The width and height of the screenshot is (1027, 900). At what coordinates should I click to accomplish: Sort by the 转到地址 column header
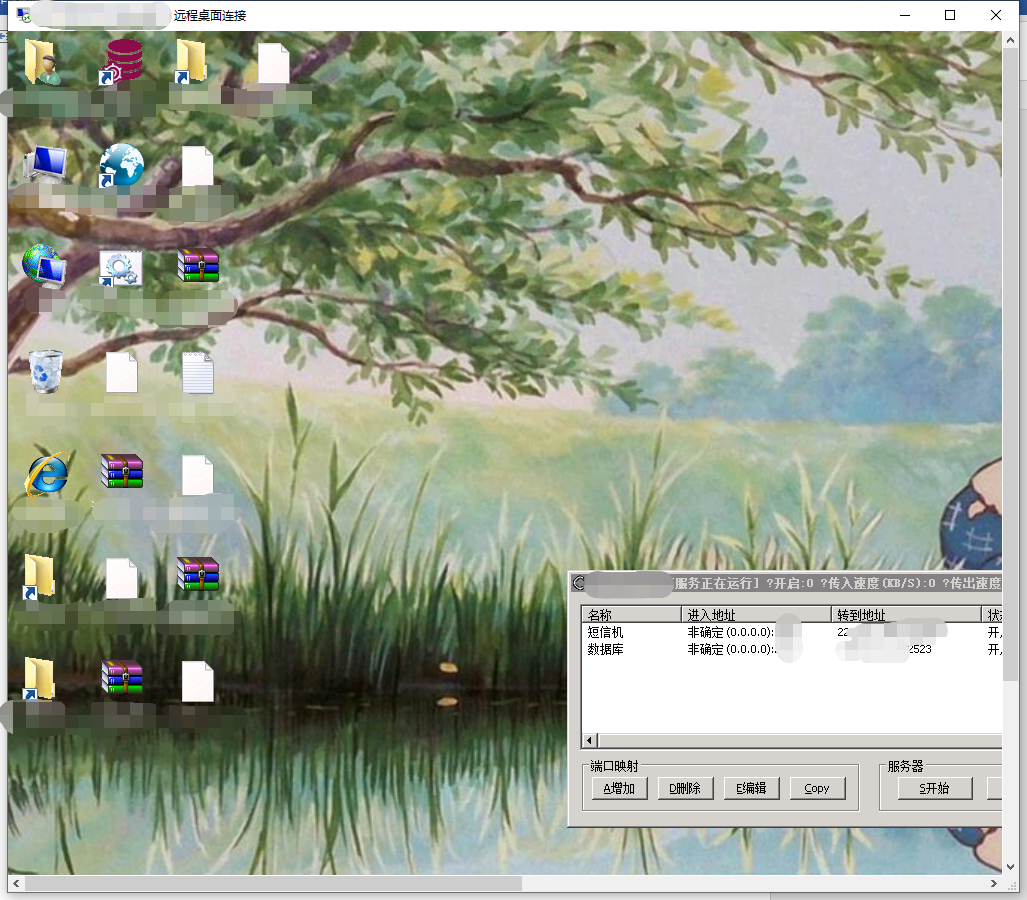pos(906,614)
